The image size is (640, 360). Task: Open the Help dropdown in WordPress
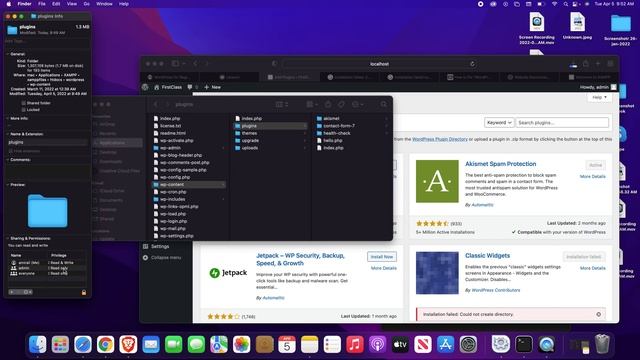click(599, 98)
